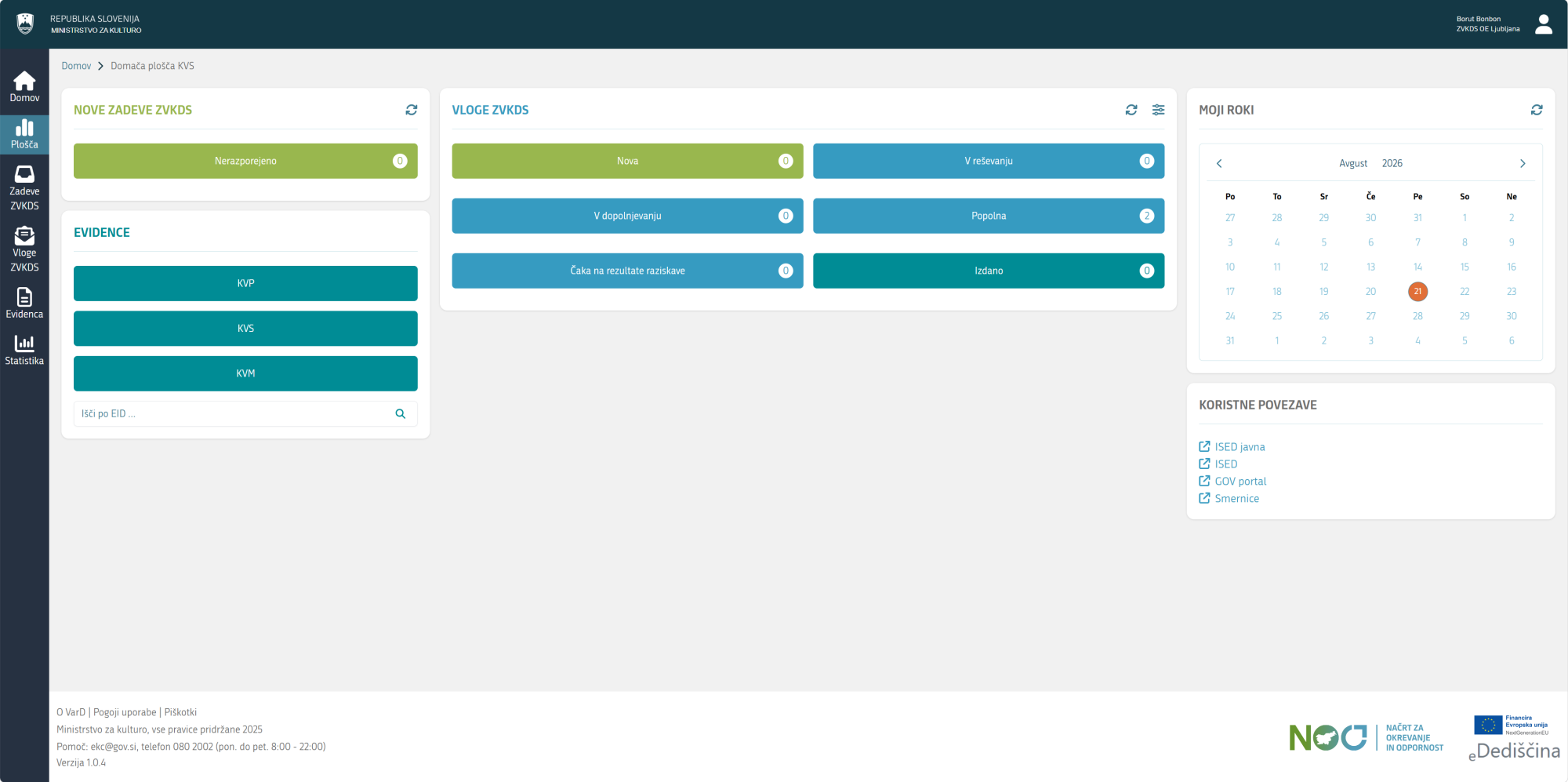This screenshot has height=782, width=1568.
Task: Click the user profile avatar icon
Action: [1544, 24]
